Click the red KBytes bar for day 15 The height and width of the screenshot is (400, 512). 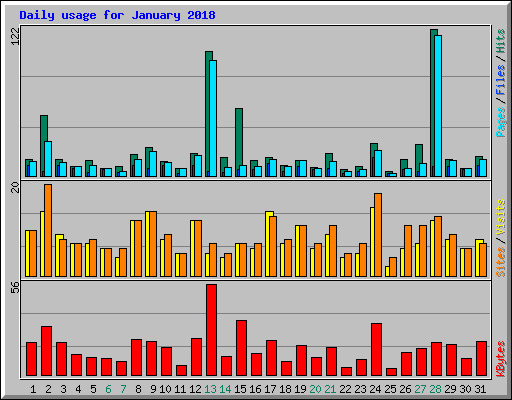point(241,348)
